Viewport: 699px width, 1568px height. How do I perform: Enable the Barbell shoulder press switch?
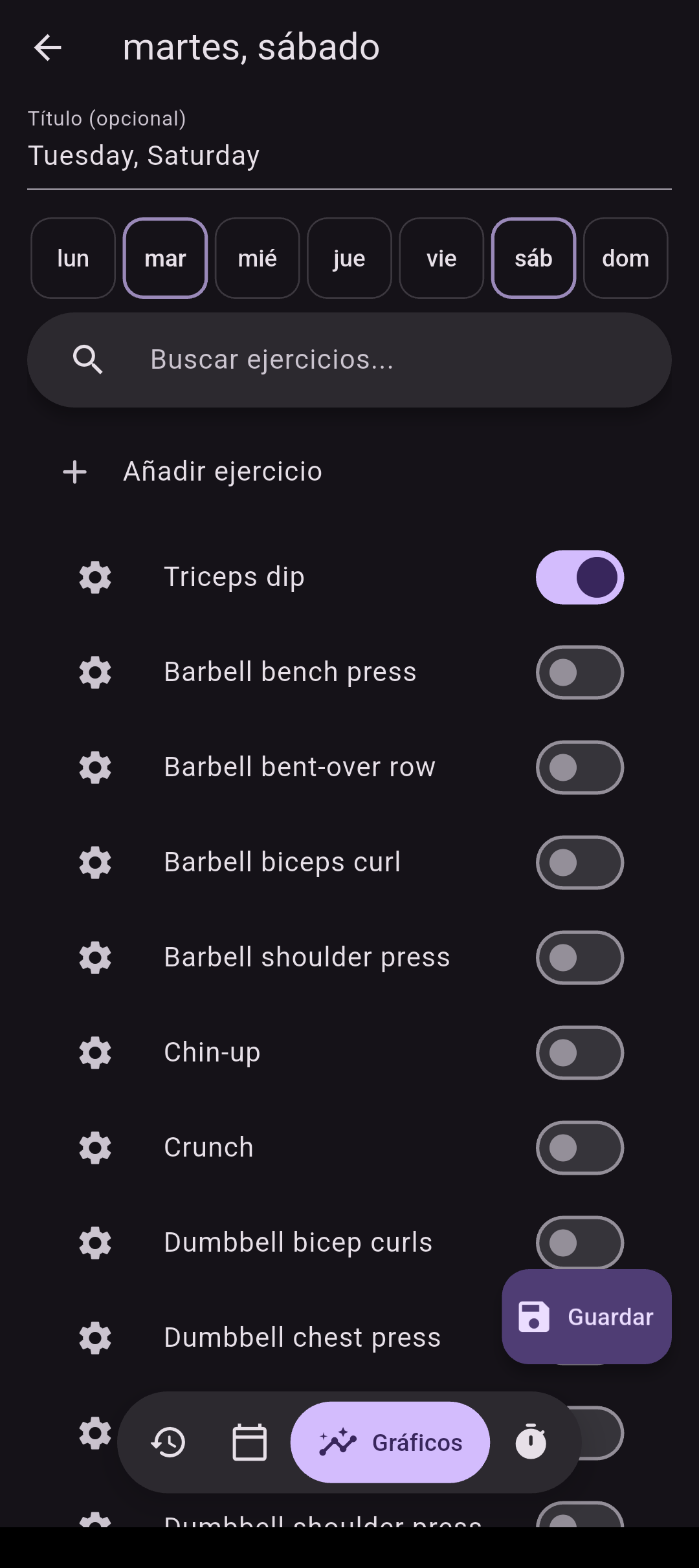point(580,957)
